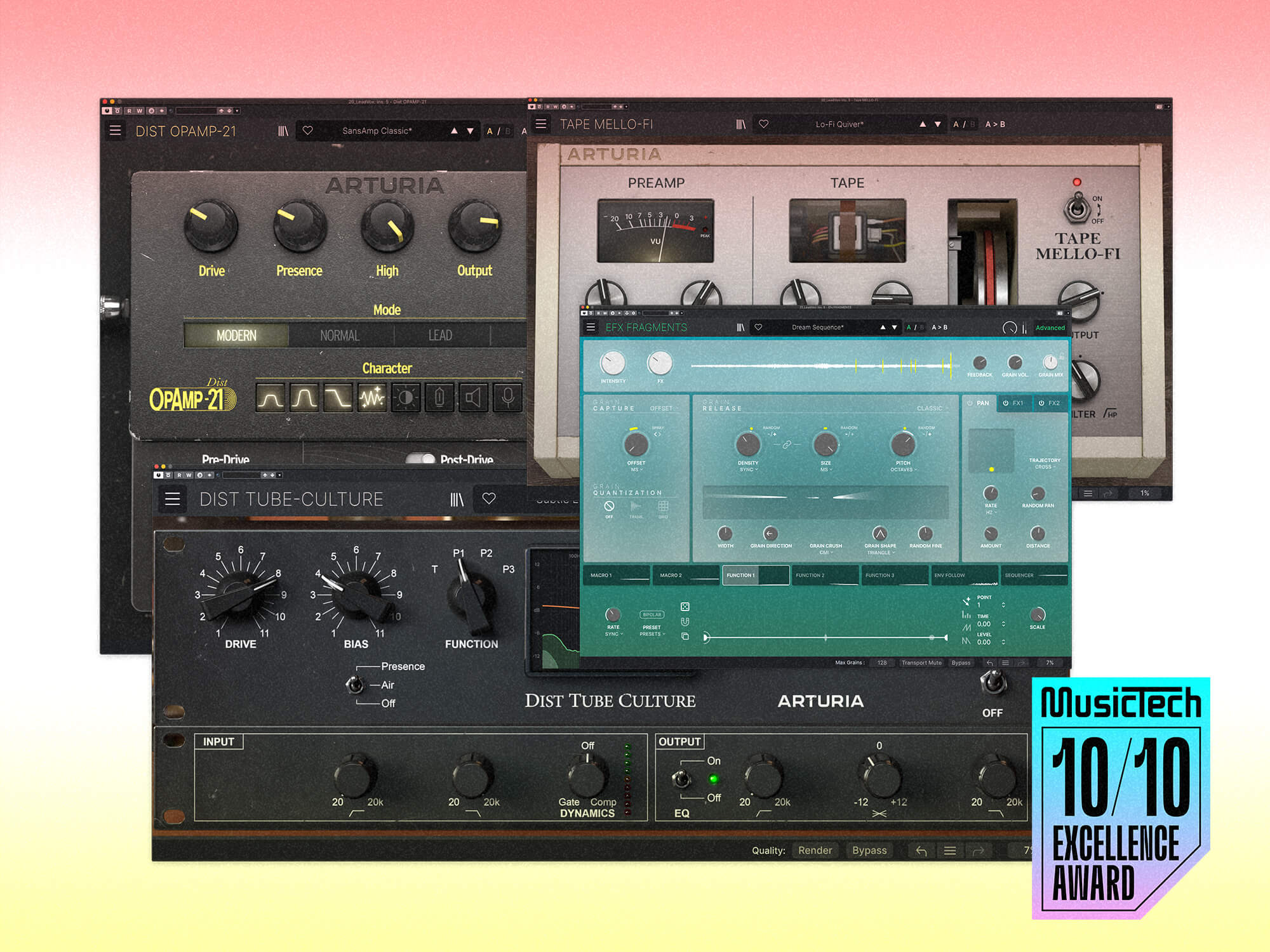Toggle magnet snap icon in Function 1
This screenshot has height=952, width=1270.
(x=685, y=622)
